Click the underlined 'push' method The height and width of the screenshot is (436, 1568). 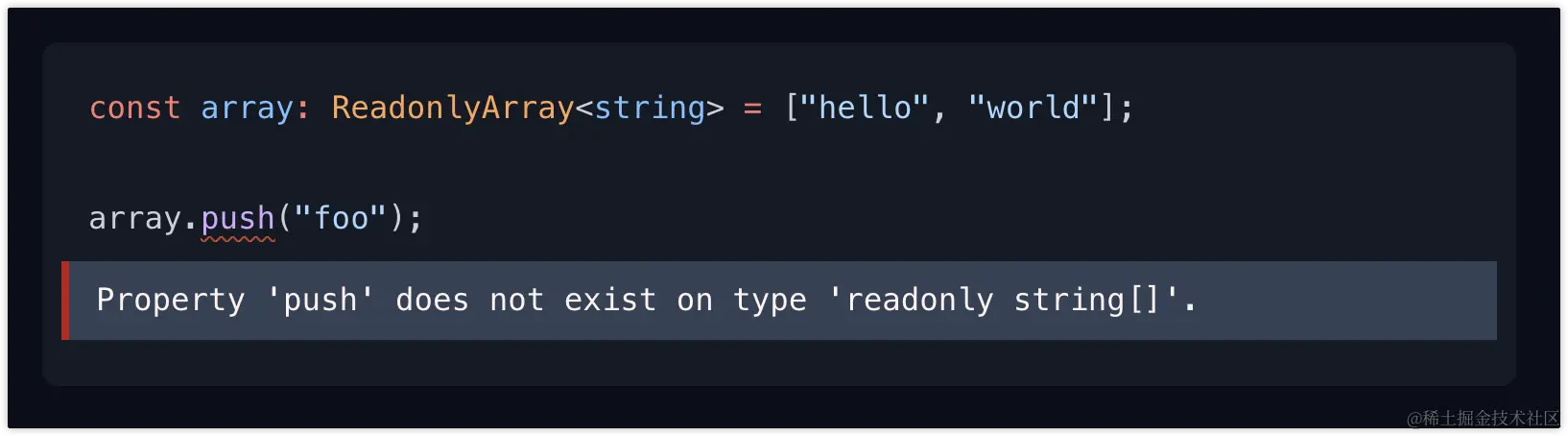pyautogui.click(x=238, y=220)
